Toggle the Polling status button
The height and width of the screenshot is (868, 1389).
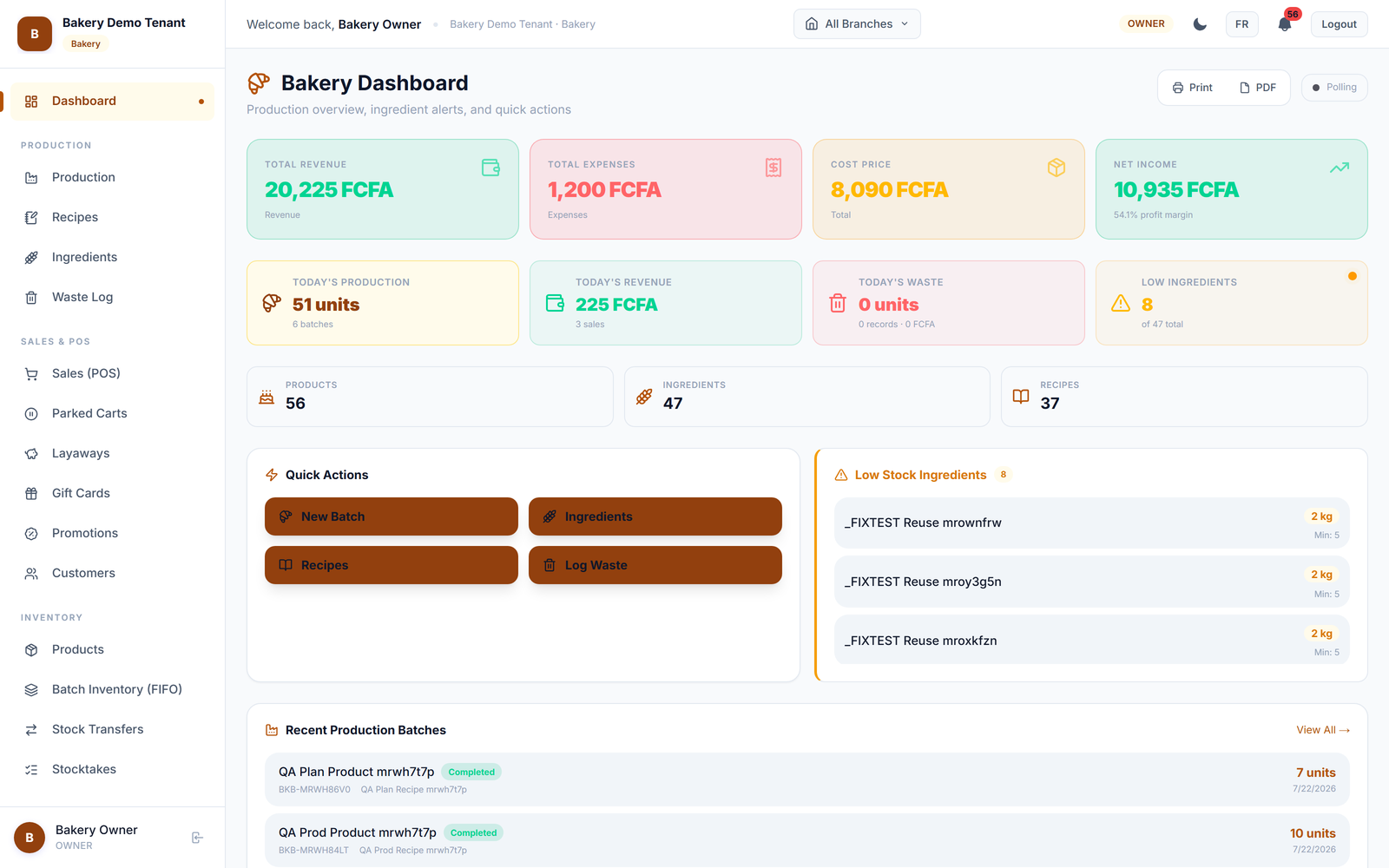[1334, 88]
